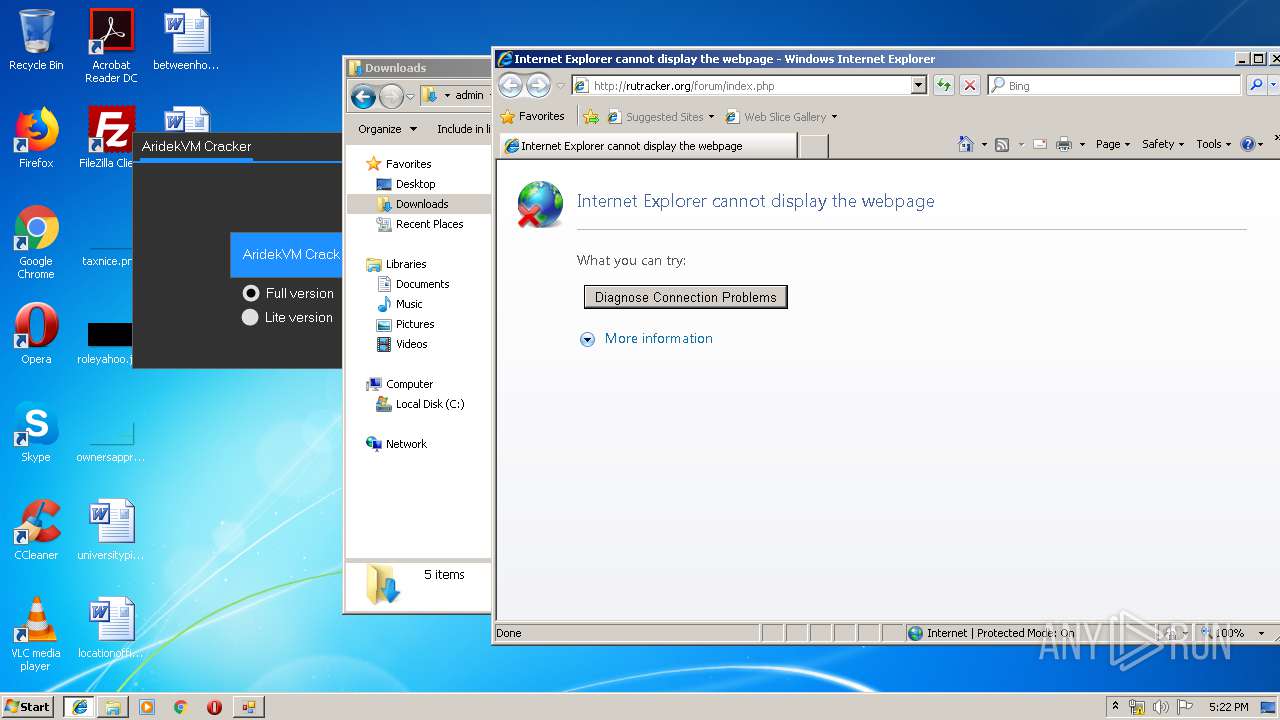Click blue AridekVM Crack button

tap(287, 255)
